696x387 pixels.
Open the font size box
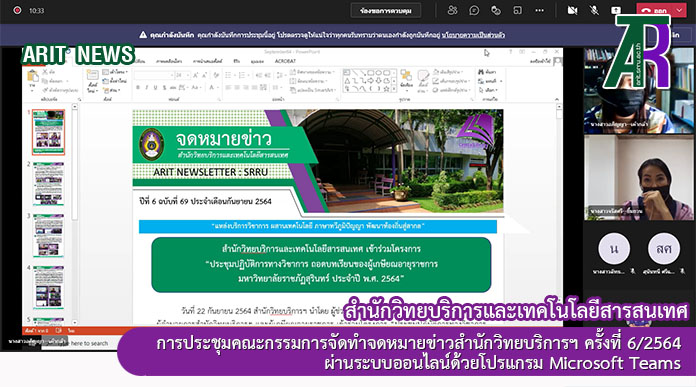182,75
